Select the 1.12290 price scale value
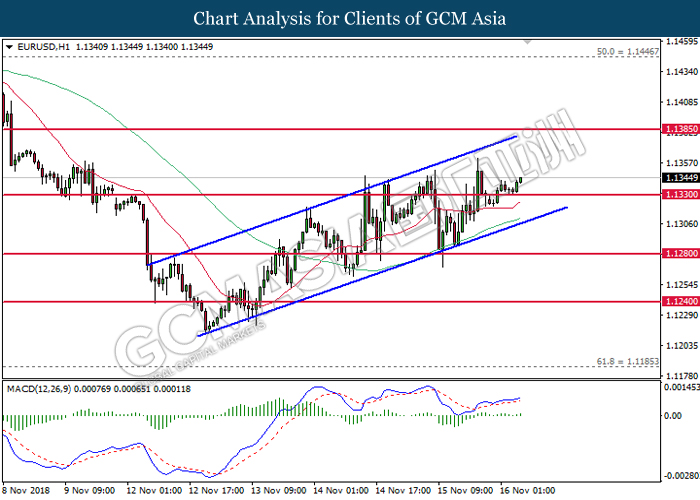 click(682, 315)
